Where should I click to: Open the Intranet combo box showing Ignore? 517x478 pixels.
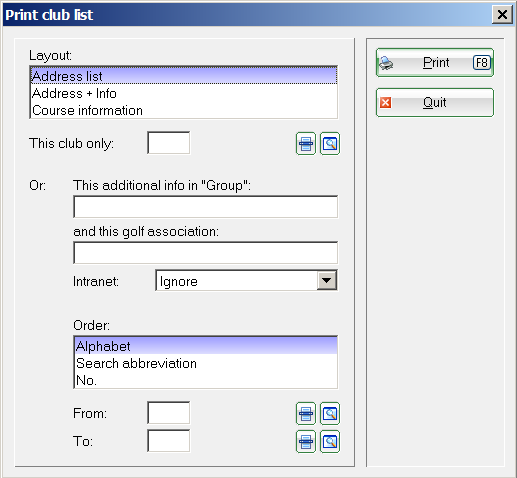[x=246, y=280]
